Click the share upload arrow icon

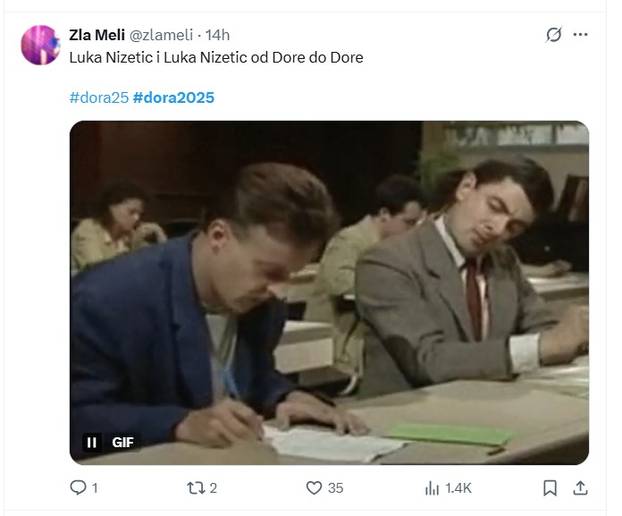[x=580, y=488]
